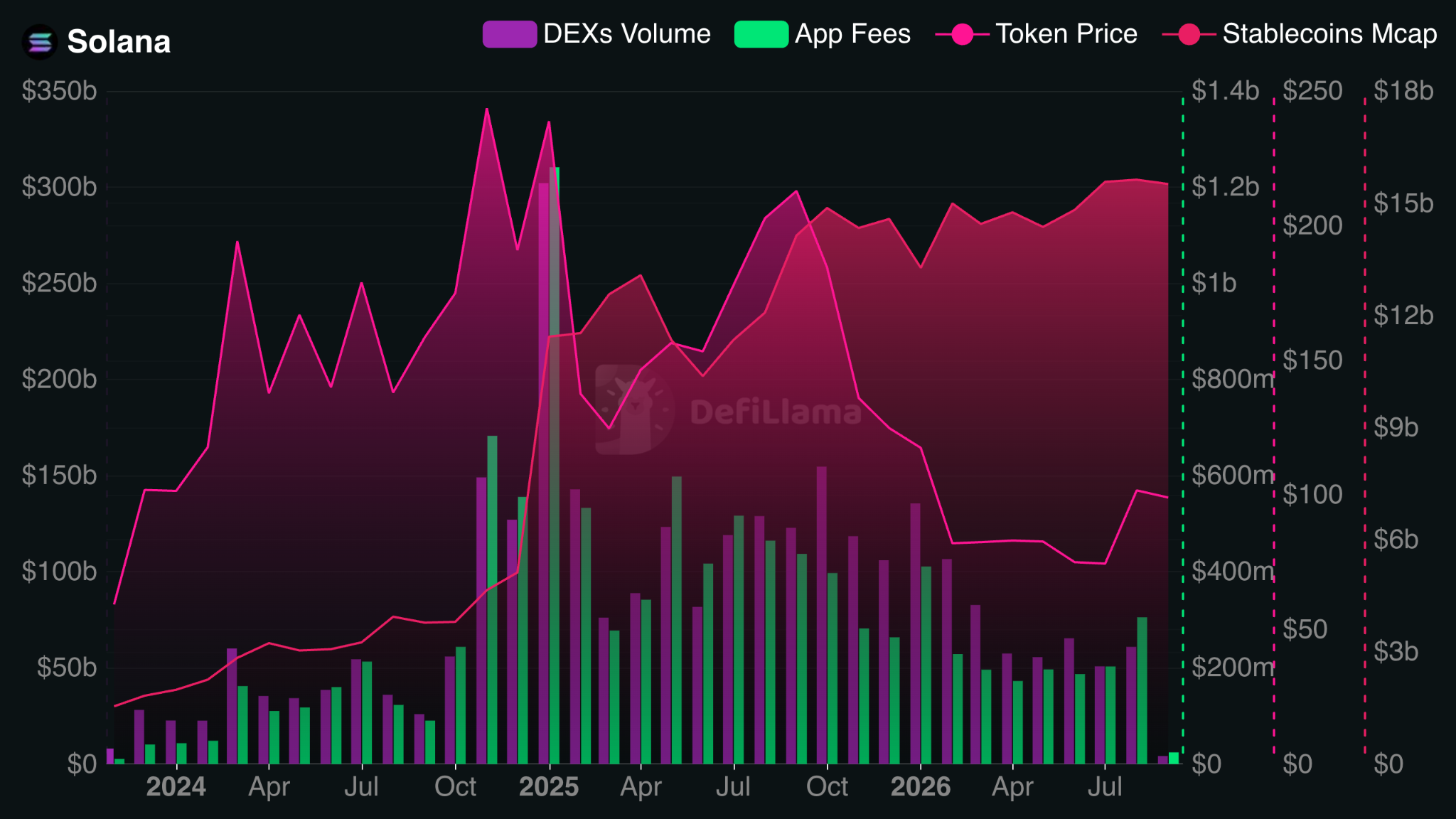Hide the DEXs Volume series label
The height and width of the screenshot is (819, 1456).
[x=626, y=33]
